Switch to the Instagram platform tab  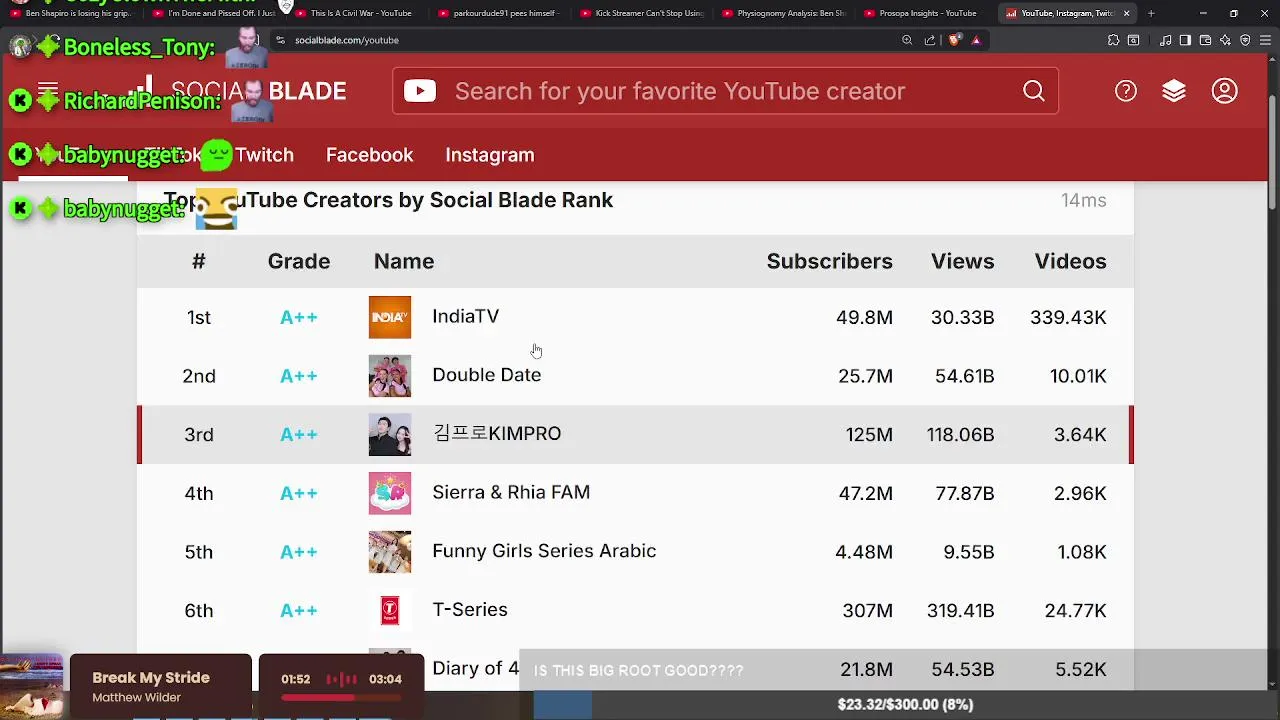[490, 155]
